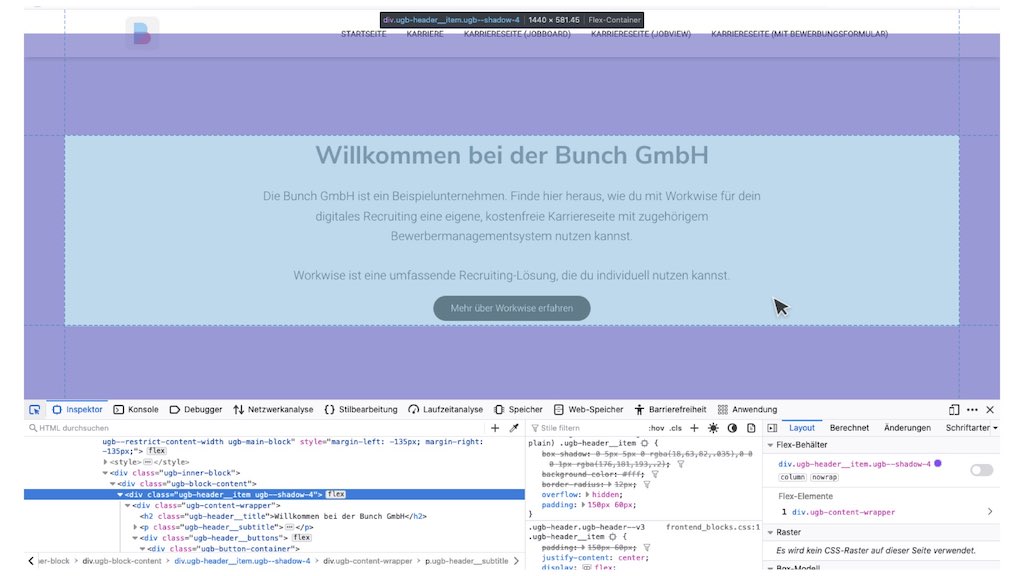Open responsive design mode icon
The width and height of the screenshot is (1024, 576).
(x=954, y=409)
